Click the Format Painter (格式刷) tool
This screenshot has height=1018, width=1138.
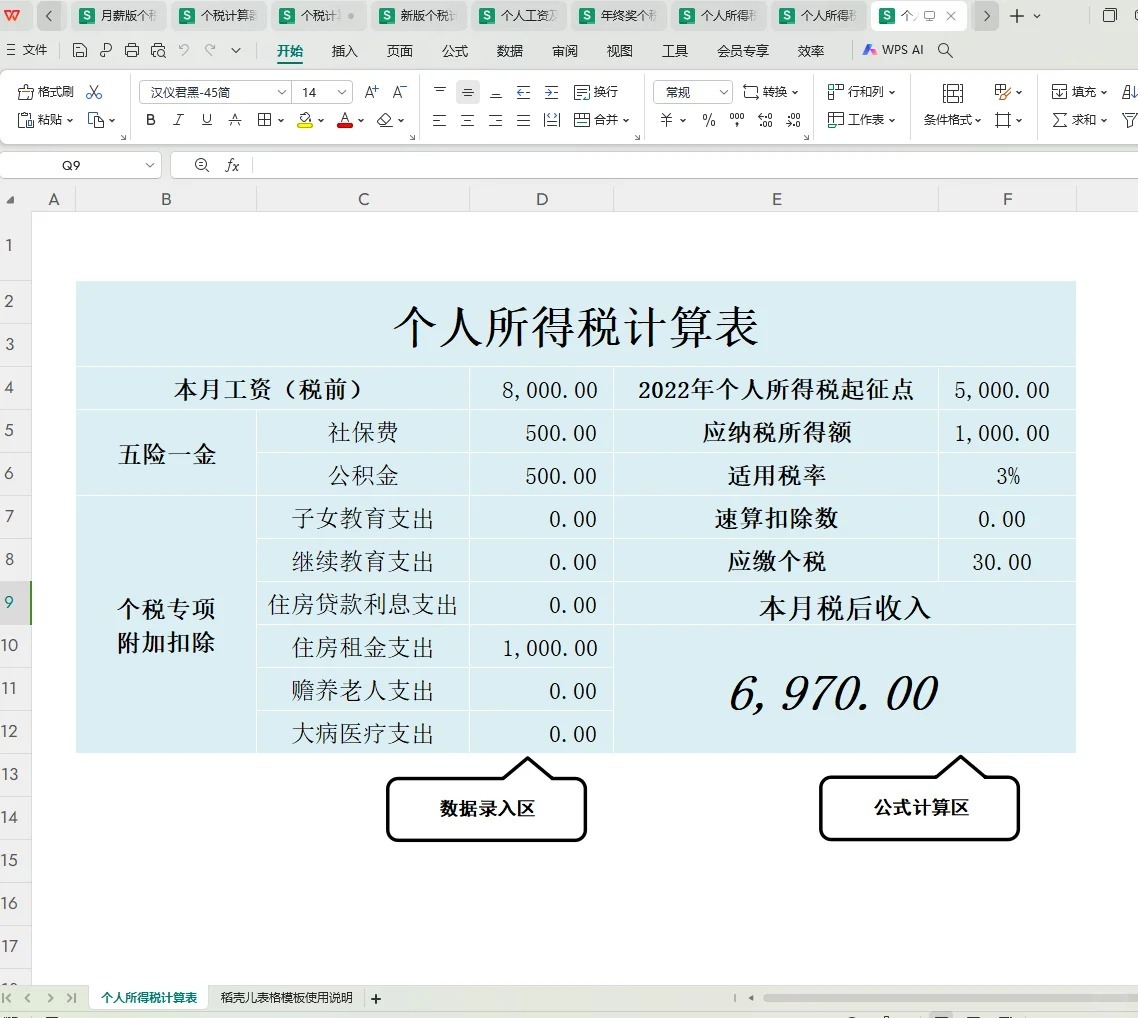[46, 92]
